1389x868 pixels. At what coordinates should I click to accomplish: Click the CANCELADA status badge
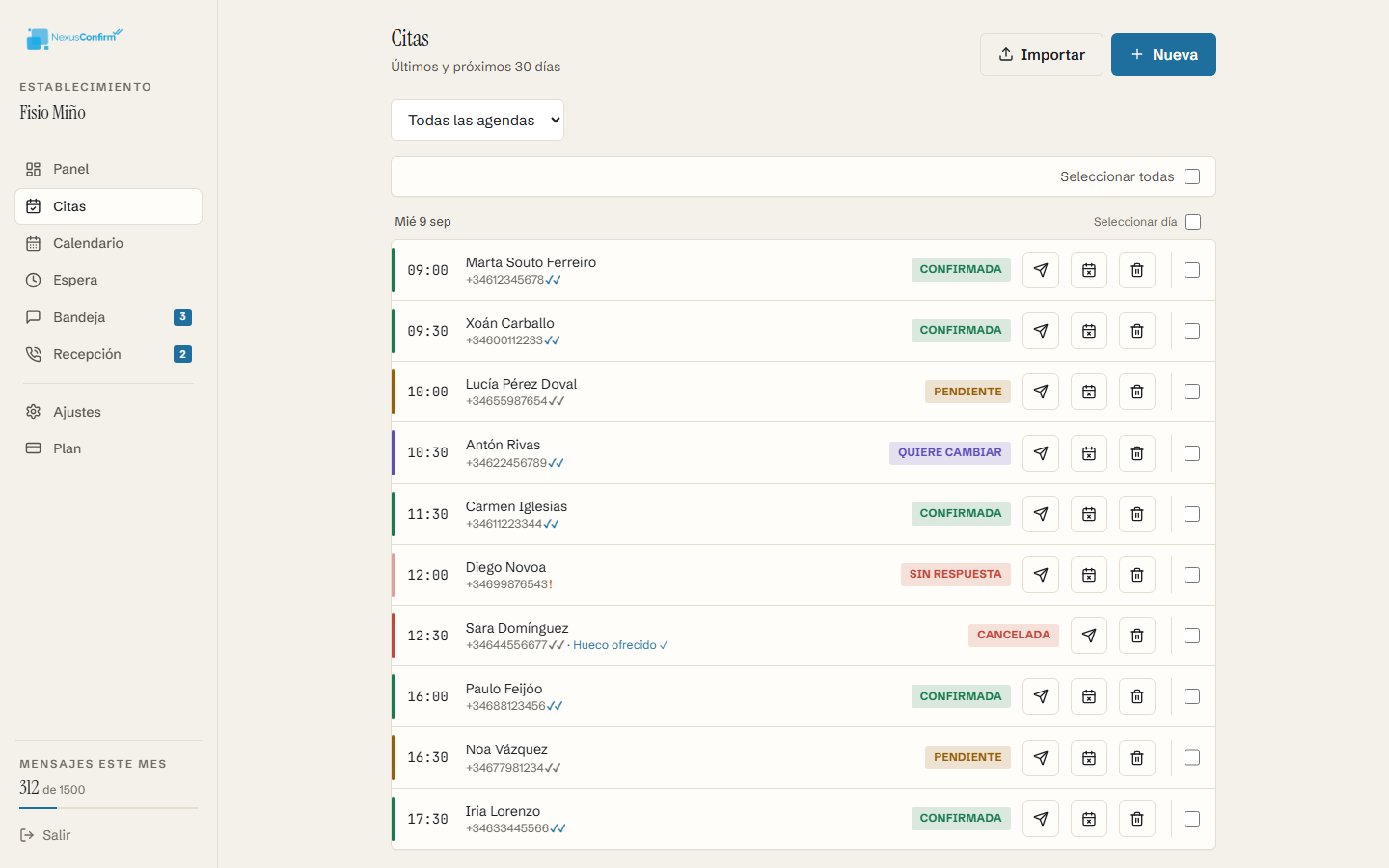(x=1014, y=635)
